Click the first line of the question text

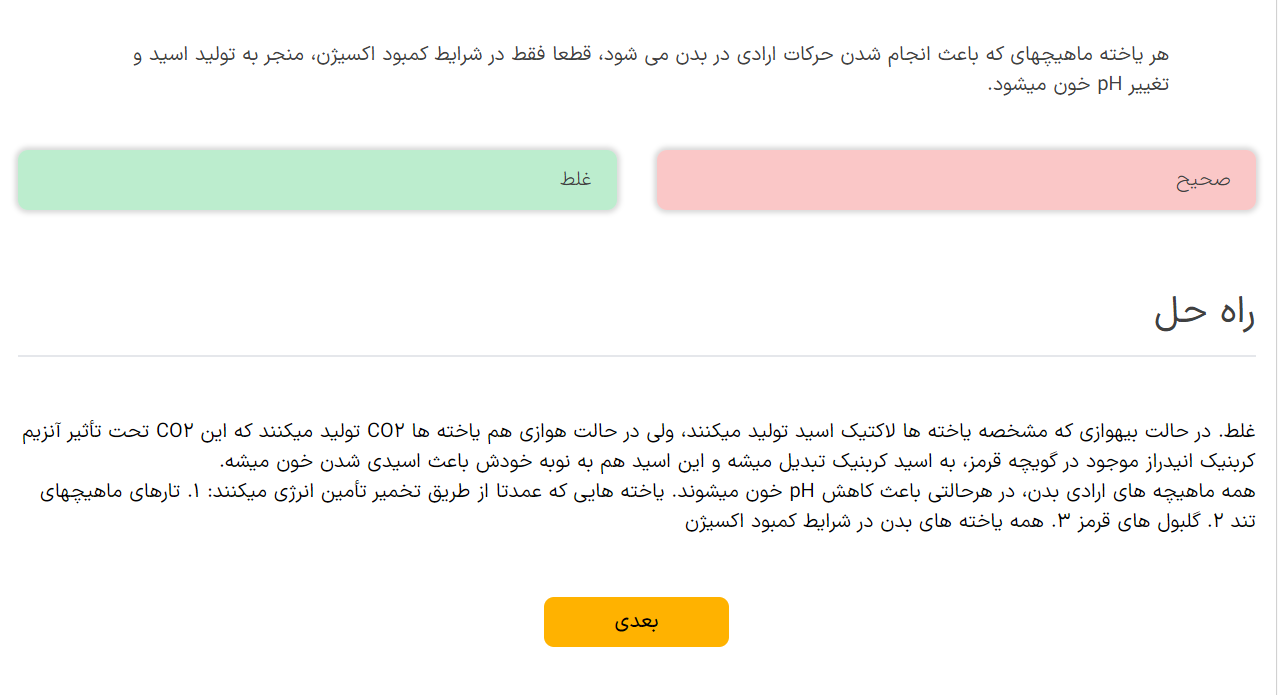click(x=650, y=54)
